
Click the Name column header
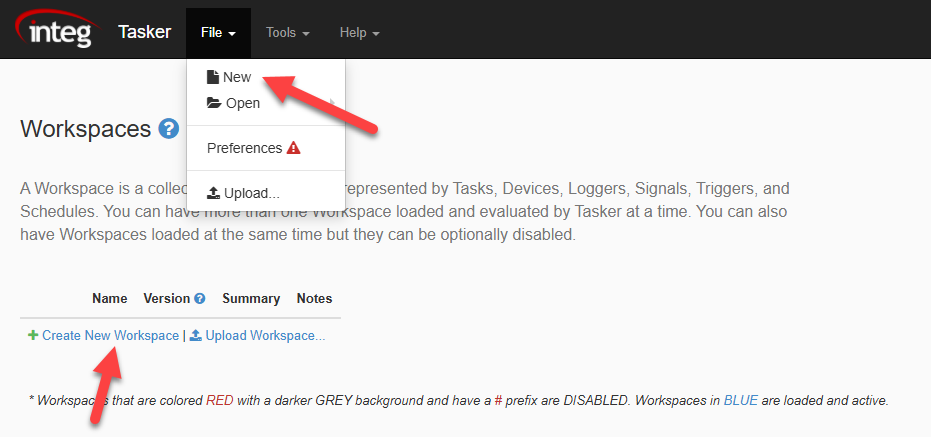[110, 299]
